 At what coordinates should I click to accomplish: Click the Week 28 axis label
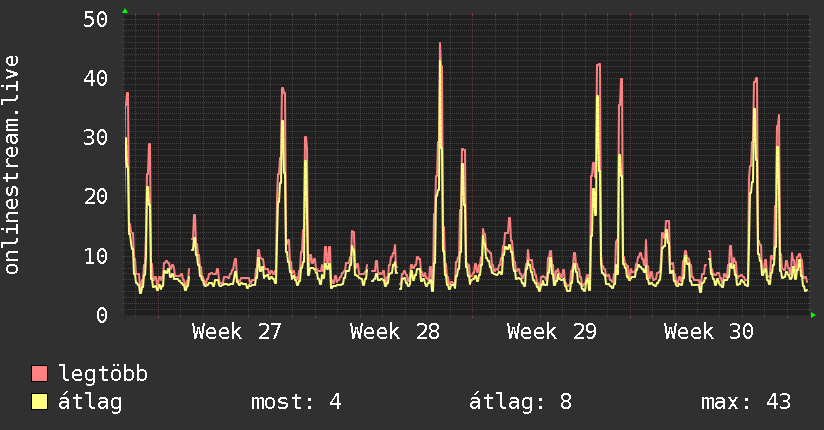[x=394, y=332]
